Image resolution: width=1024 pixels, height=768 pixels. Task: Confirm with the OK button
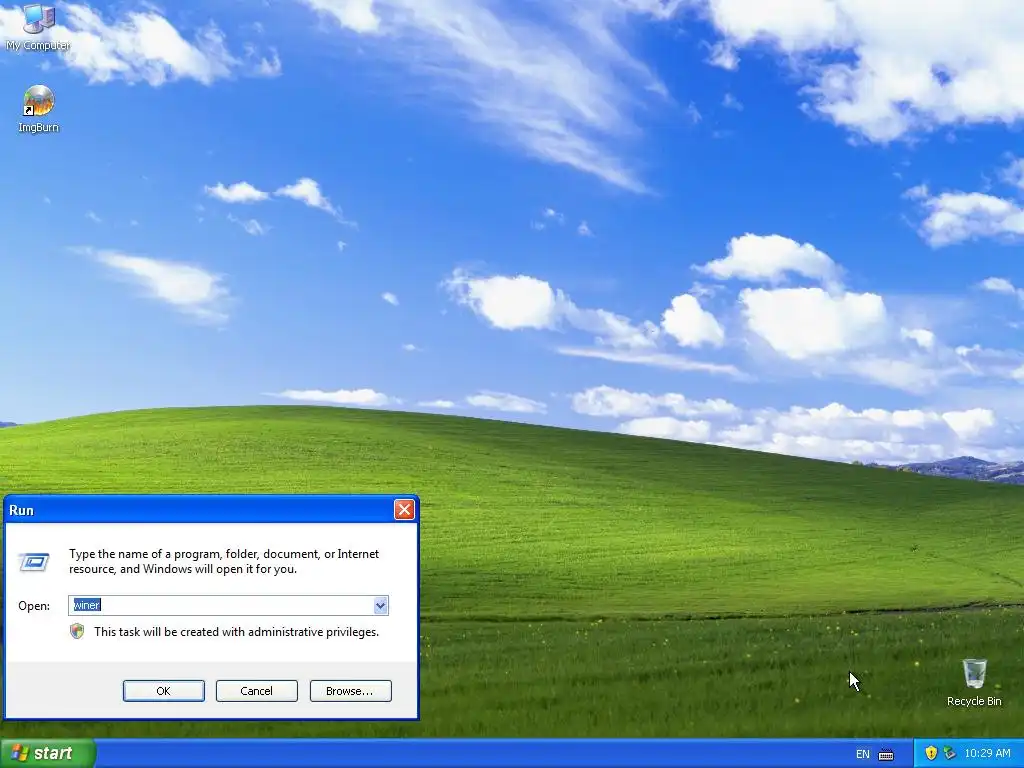(x=164, y=691)
